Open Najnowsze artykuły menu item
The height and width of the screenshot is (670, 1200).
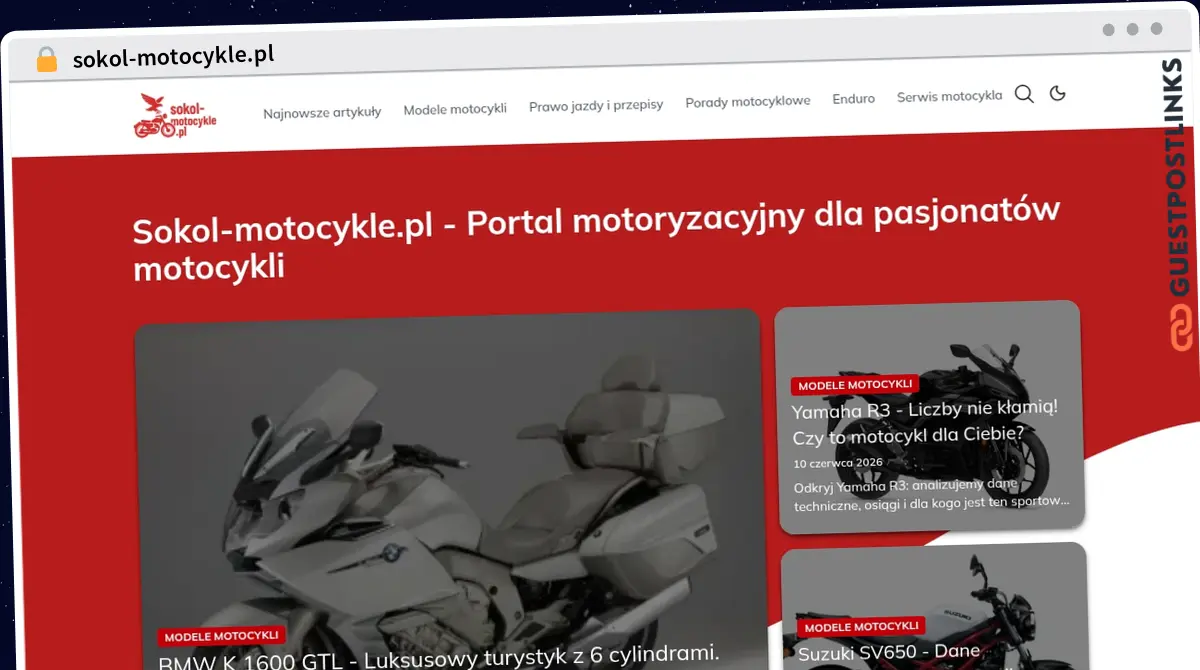[x=322, y=112]
